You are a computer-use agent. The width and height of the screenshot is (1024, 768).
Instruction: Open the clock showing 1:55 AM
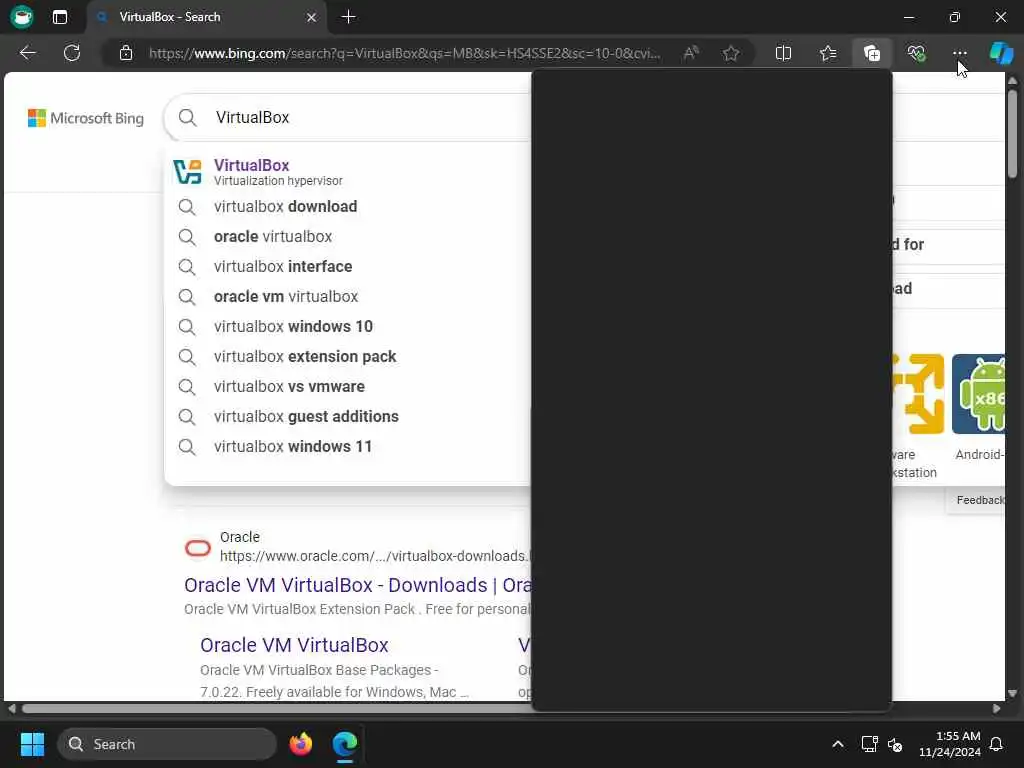pos(950,744)
